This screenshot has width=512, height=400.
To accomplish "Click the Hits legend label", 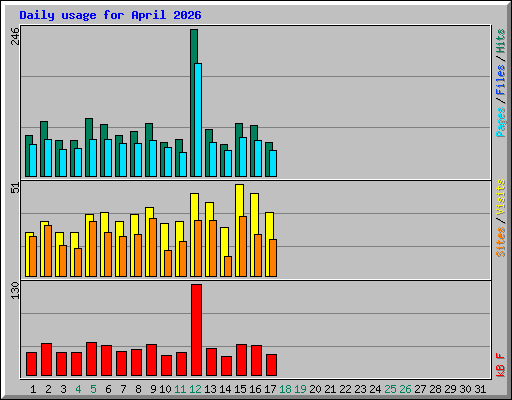I will (x=500, y=41).
